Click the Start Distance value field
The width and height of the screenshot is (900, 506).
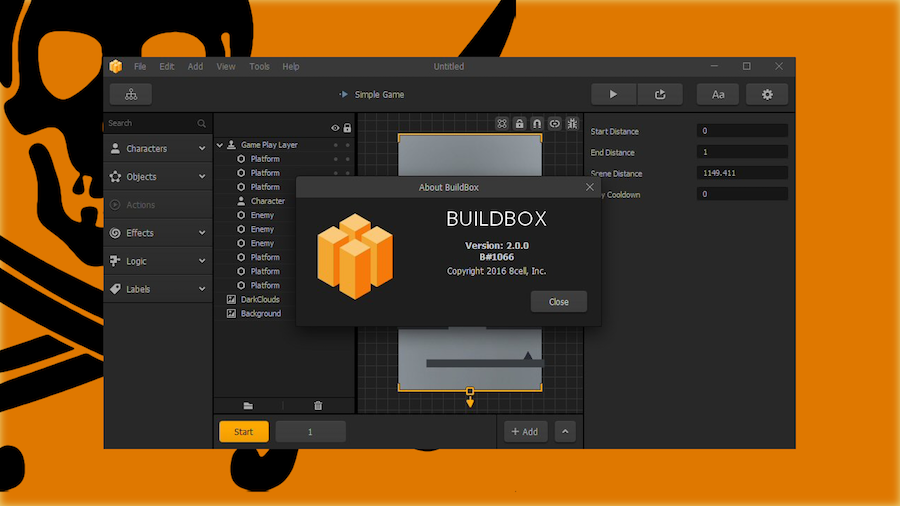(x=742, y=131)
